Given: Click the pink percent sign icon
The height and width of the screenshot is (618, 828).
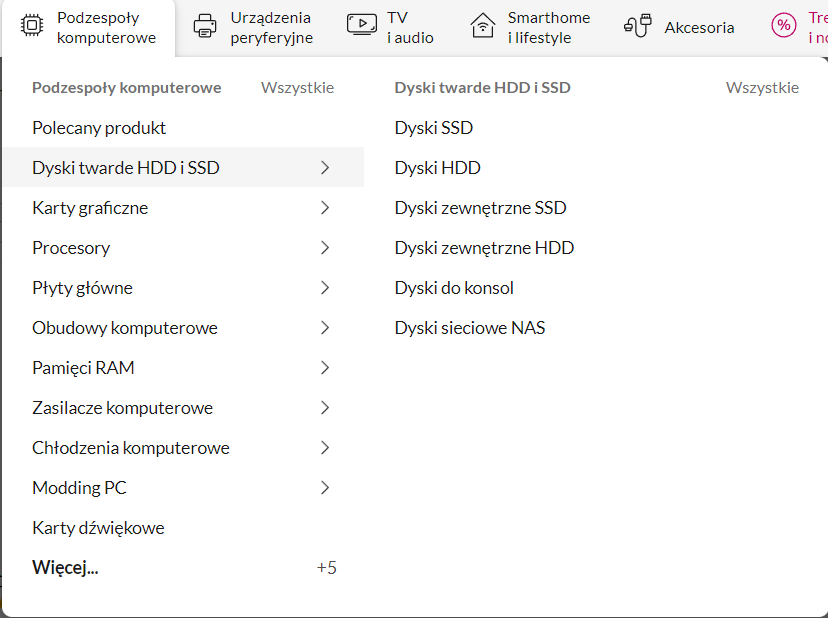Looking at the screenshot, I should [x=783, y=27].
